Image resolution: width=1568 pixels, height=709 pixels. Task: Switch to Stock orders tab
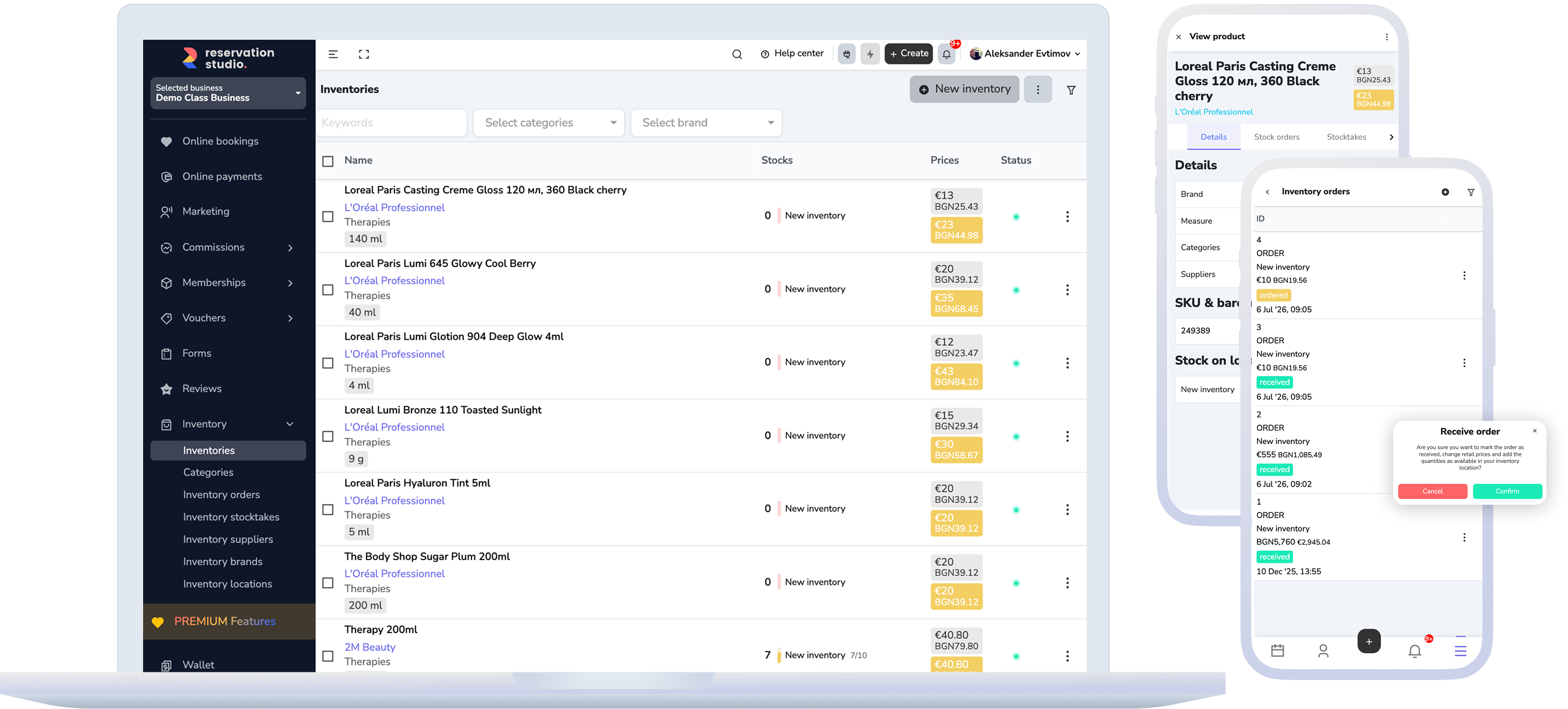(1276, 138)
